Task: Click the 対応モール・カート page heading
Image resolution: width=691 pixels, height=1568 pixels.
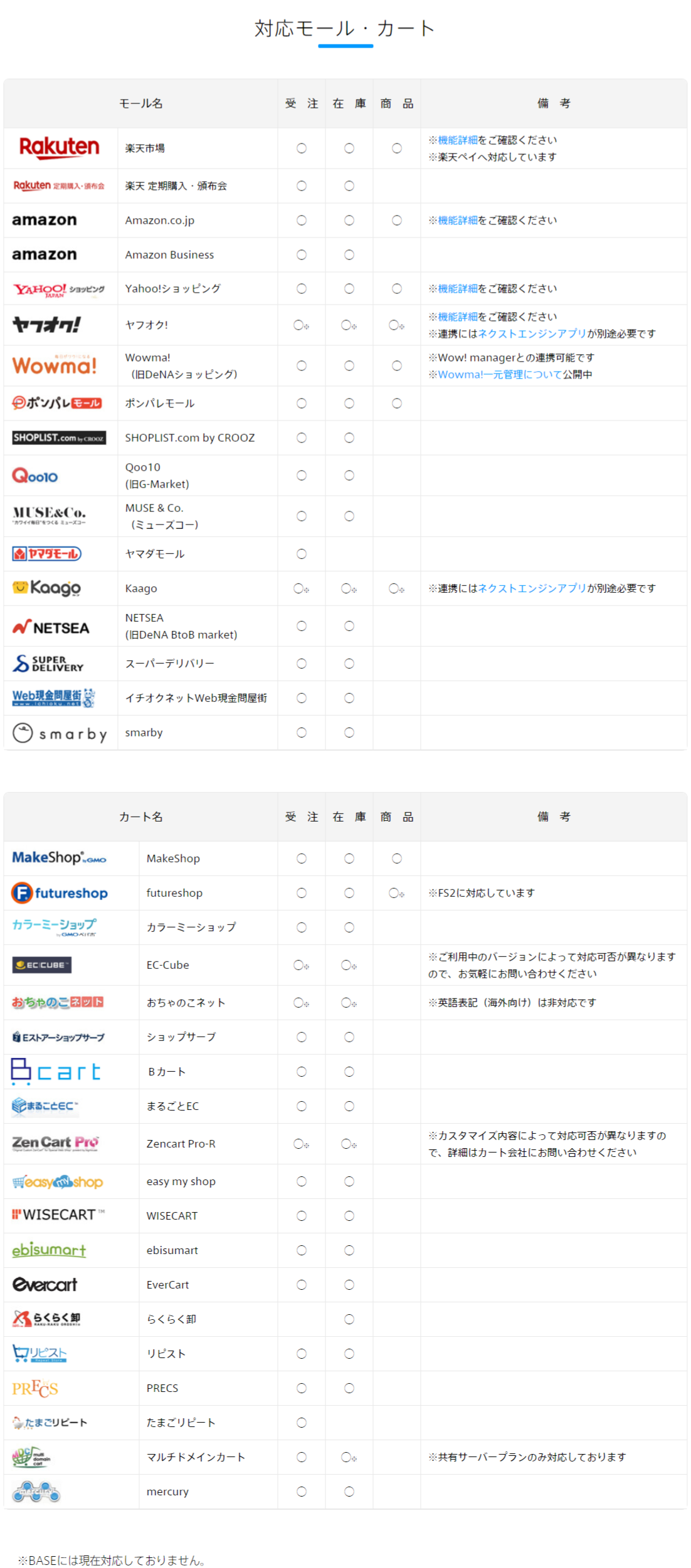Action: [345, 28]
